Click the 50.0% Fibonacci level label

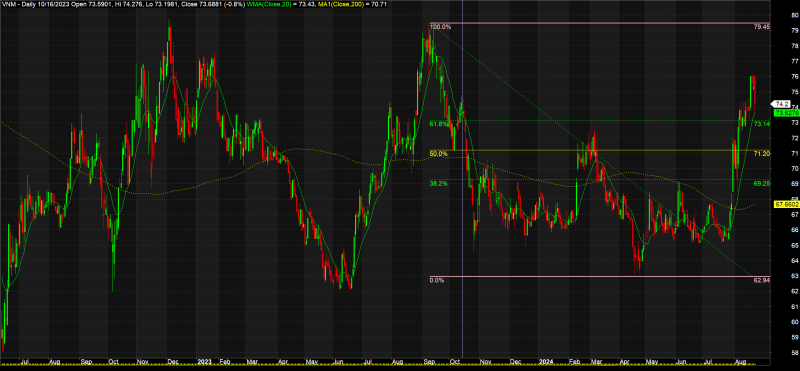tap(438, 154)
